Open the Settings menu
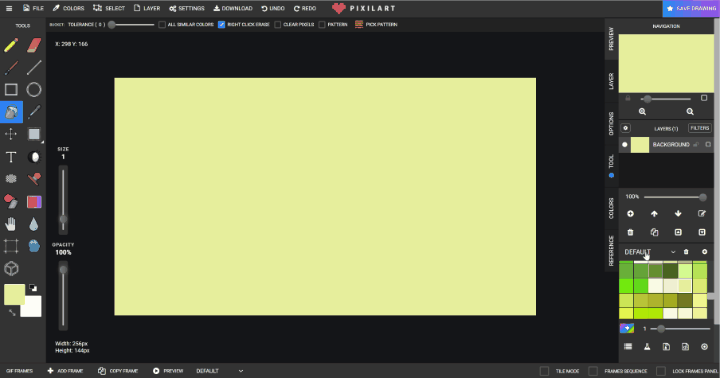This screenshot has width=720, height=378. (x=186, y=8)
